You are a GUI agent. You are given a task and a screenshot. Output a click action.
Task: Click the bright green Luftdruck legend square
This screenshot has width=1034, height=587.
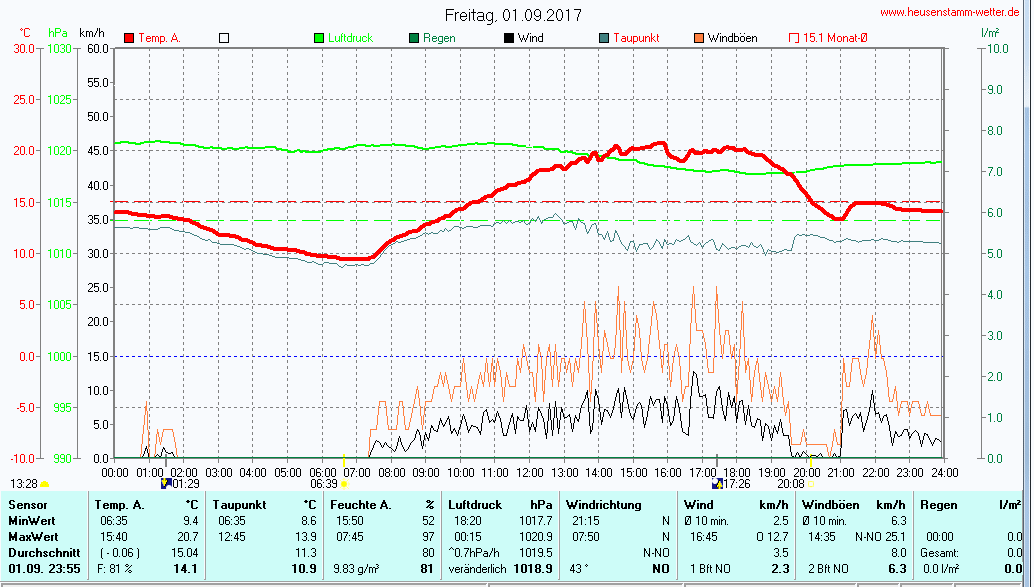(319, 38)
